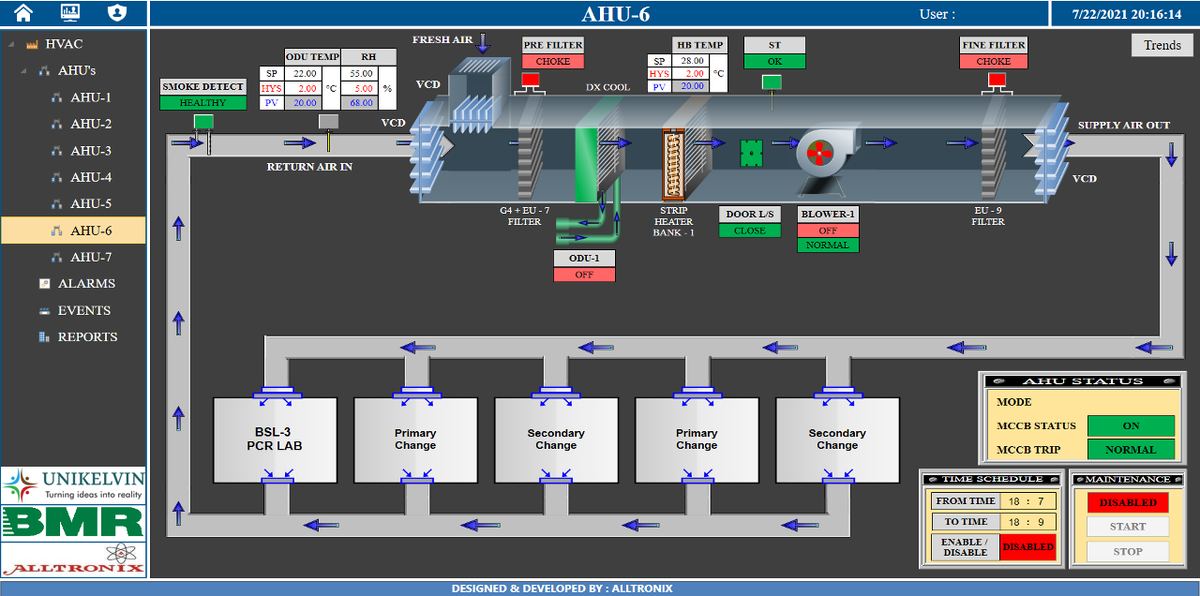The image size is (1200, 596).
Task: Open ALARMS from the sidebar
Action: coord(86,284)
